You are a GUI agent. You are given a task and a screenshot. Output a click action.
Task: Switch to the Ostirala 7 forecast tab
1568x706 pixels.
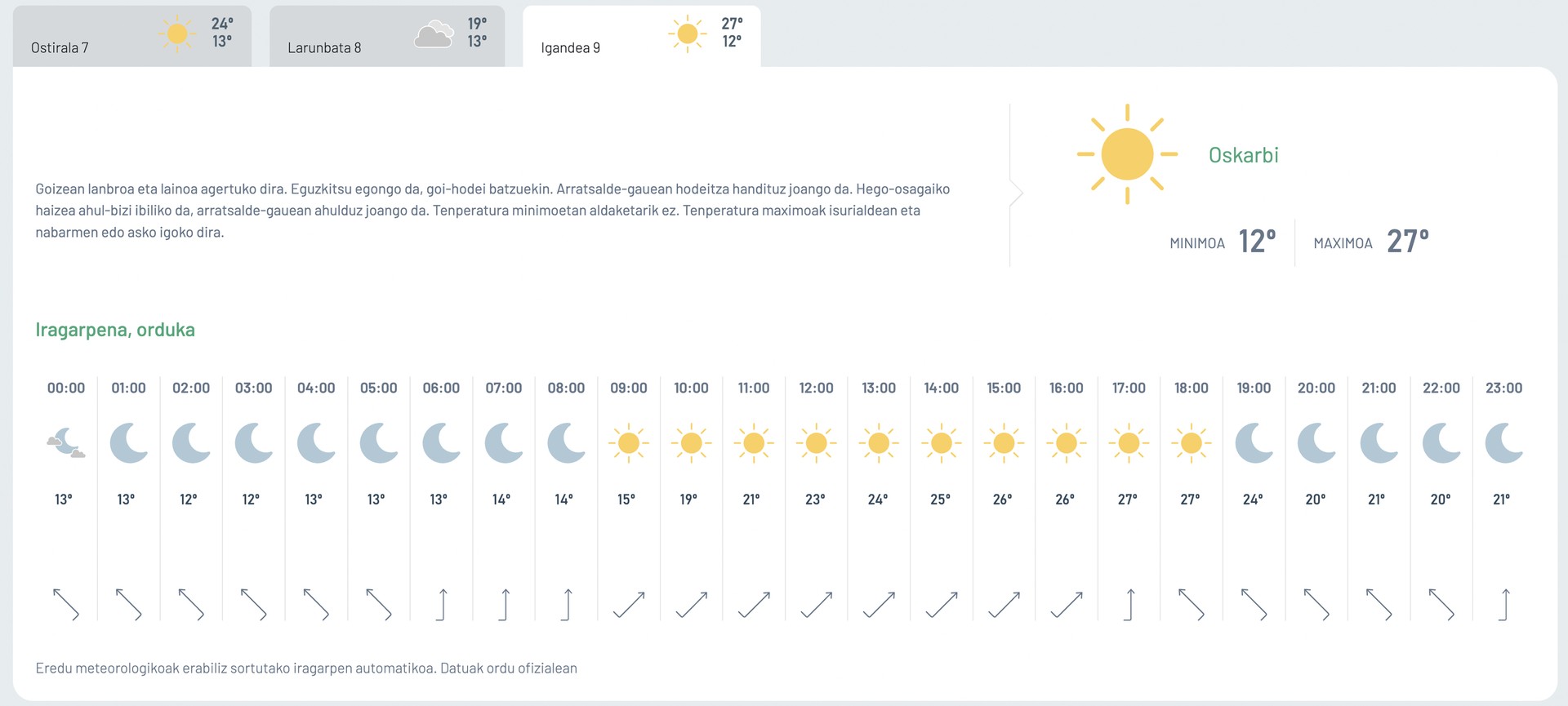(132, 36)
